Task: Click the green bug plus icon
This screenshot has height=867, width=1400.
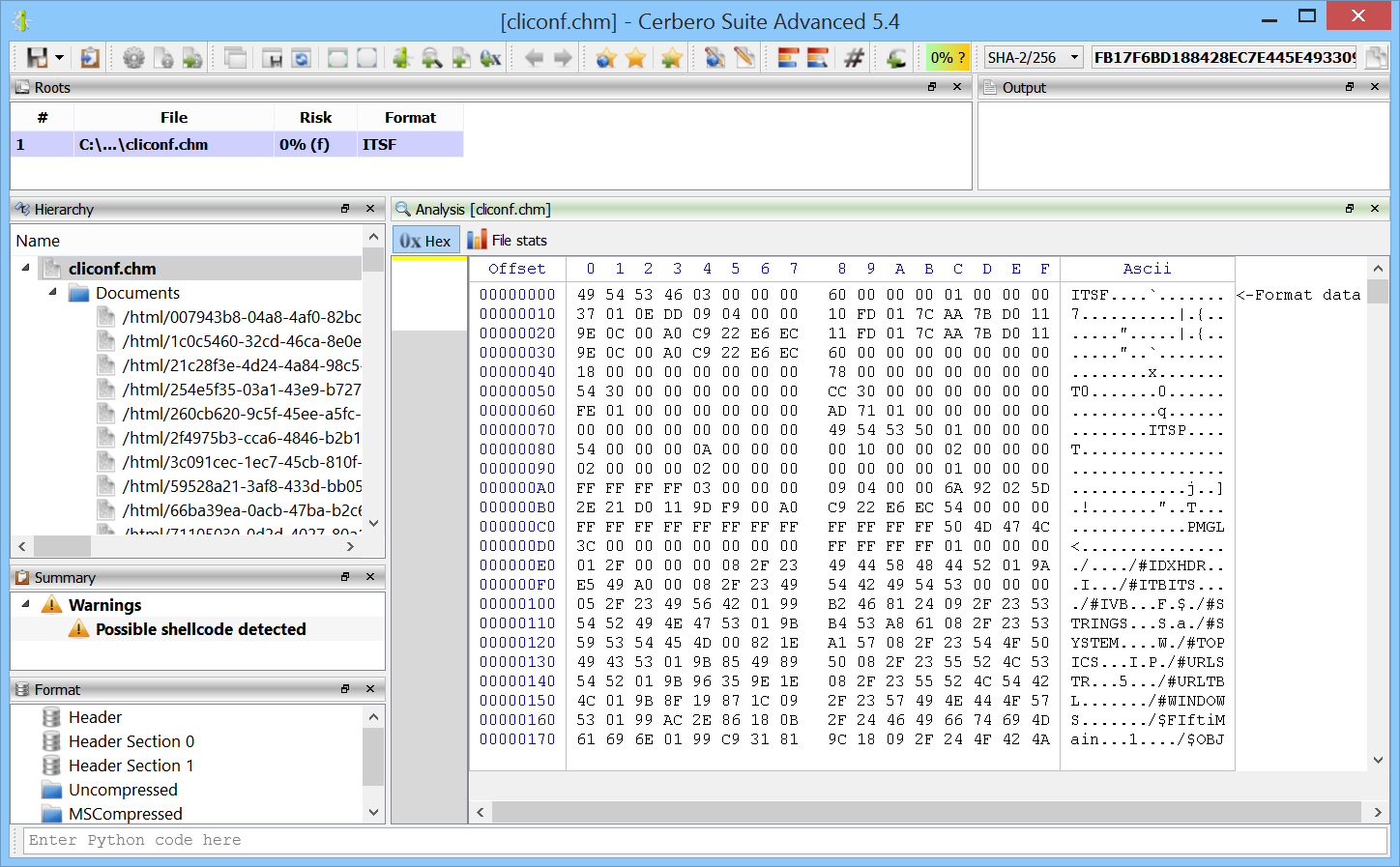Action: (x=401, y=58)
